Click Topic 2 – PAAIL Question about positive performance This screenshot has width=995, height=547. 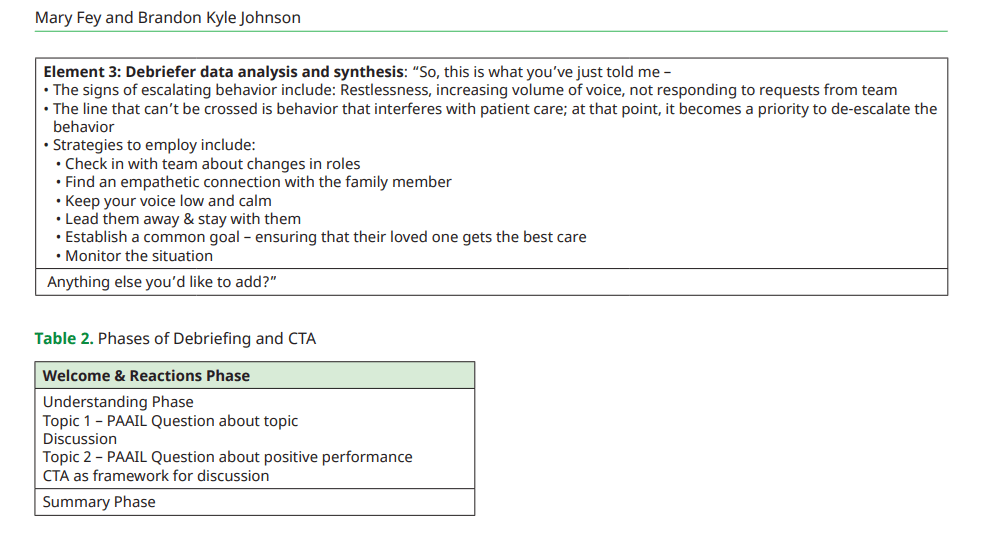[227, 457]
